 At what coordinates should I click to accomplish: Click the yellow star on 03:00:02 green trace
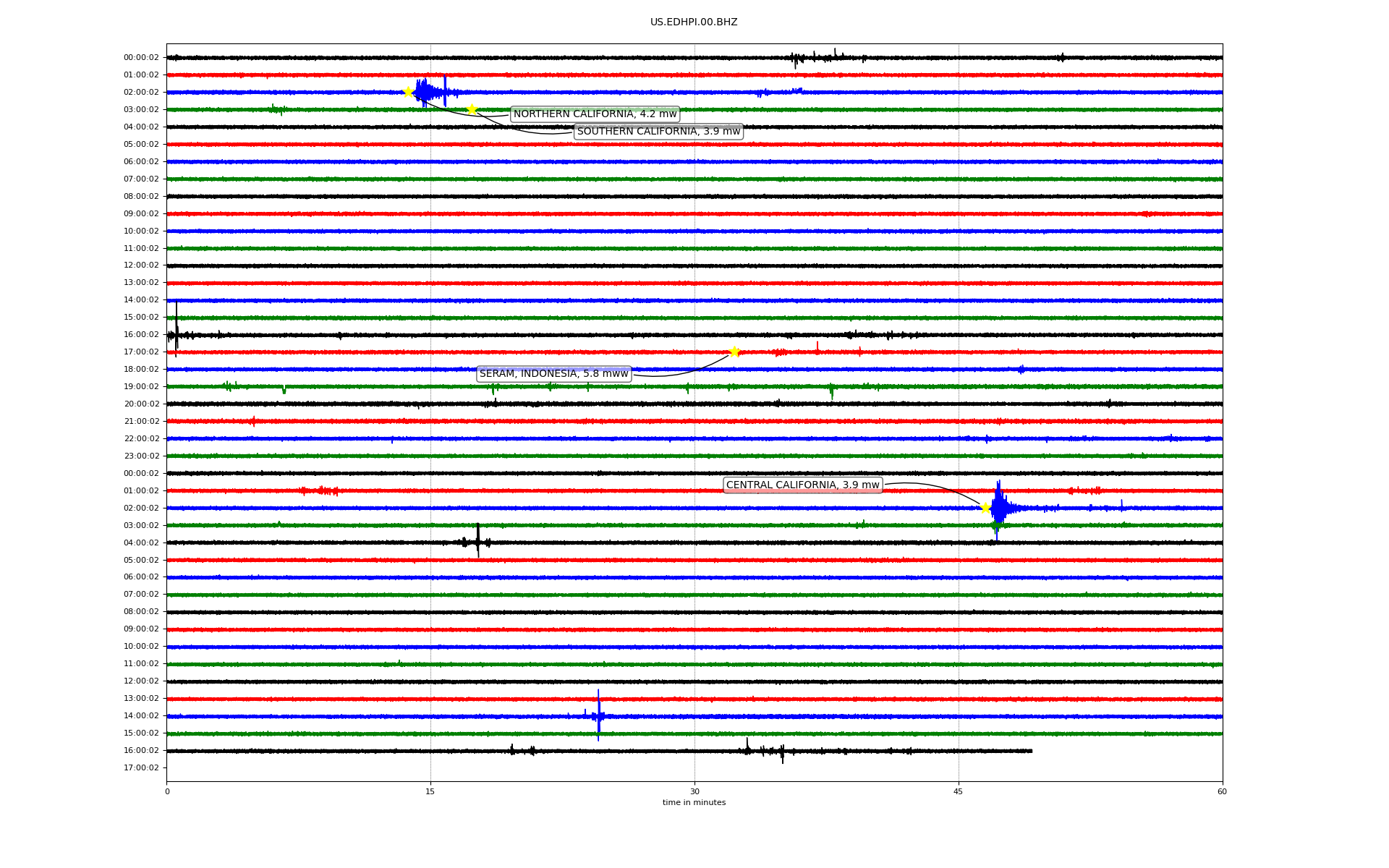pyautogui.click(x=472, y=109)
